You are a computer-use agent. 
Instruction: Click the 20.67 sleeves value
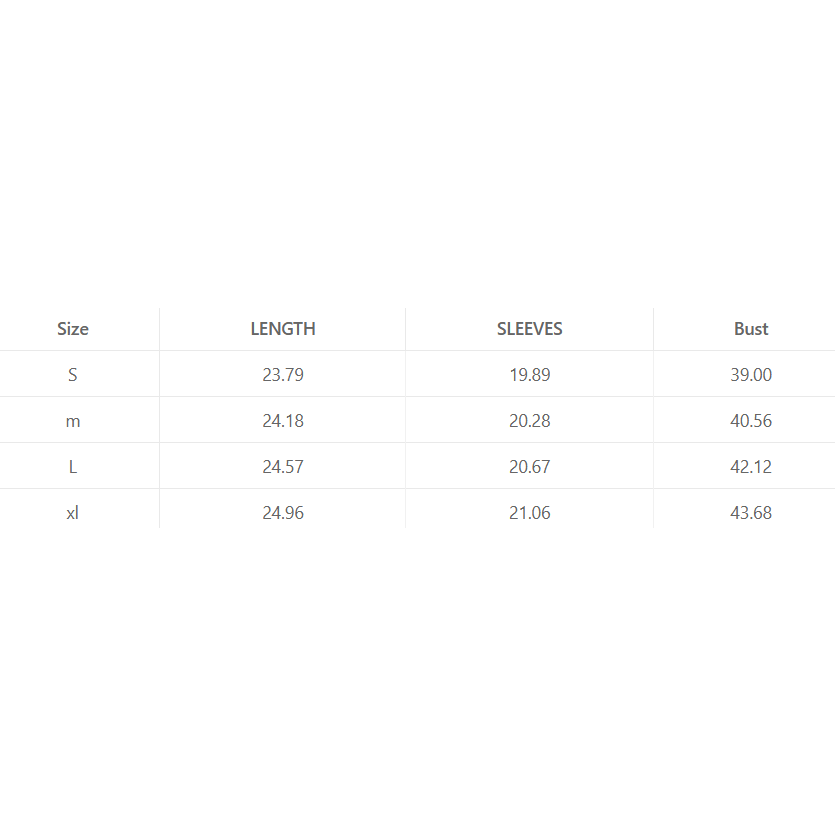(x=530, y=467)
